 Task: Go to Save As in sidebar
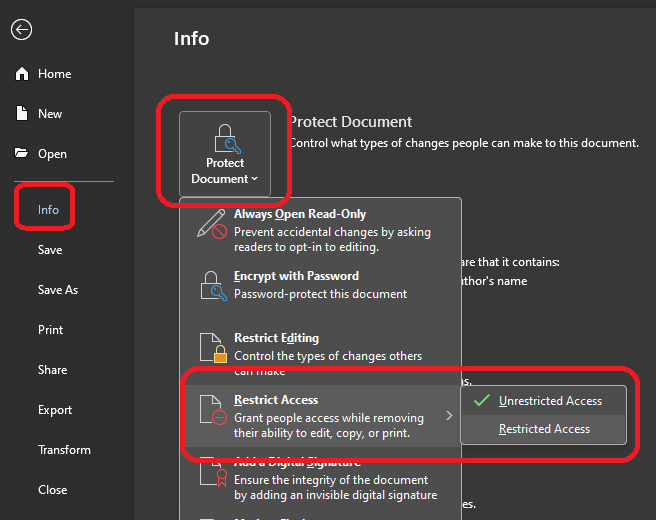(x=58, y=290)
